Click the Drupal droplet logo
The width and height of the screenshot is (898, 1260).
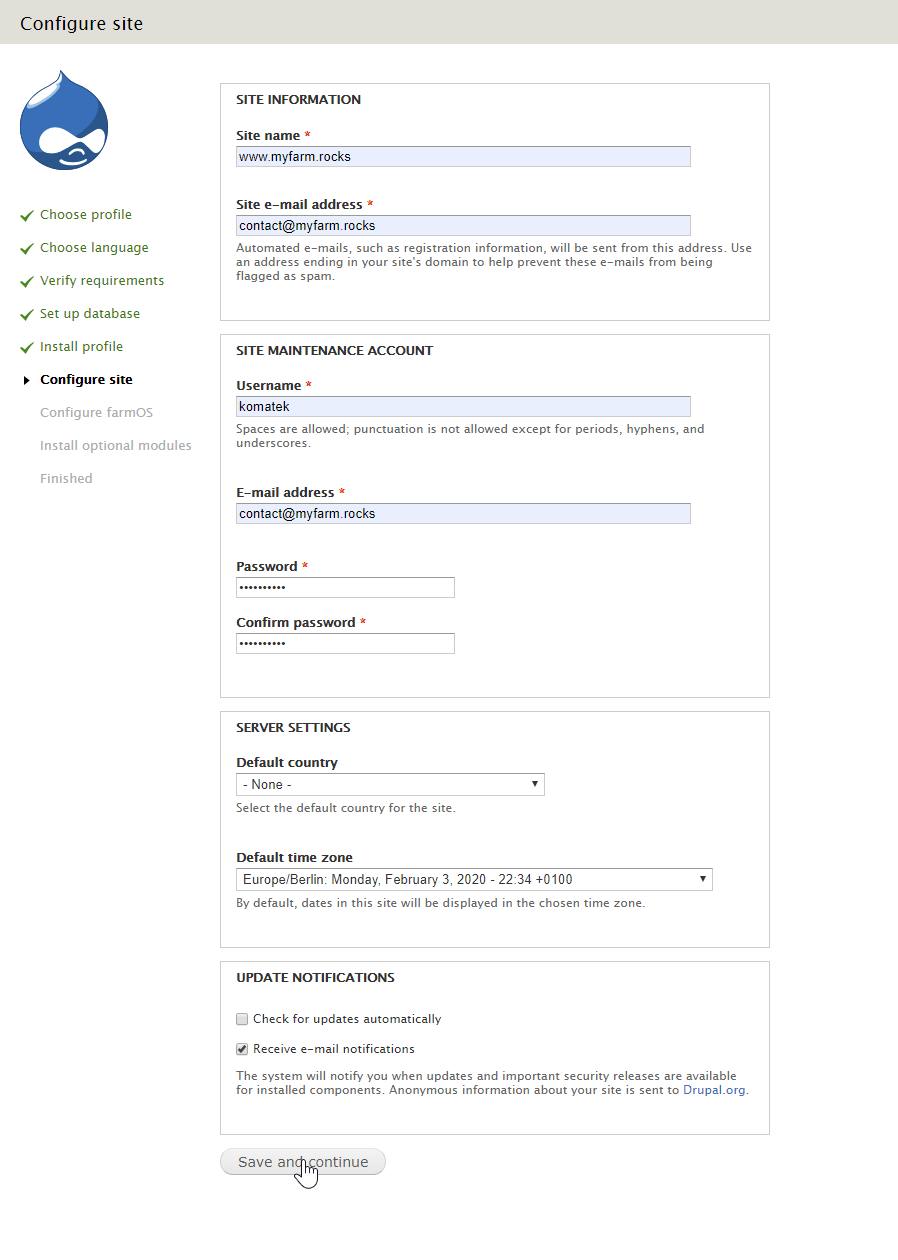coord(64,120)
